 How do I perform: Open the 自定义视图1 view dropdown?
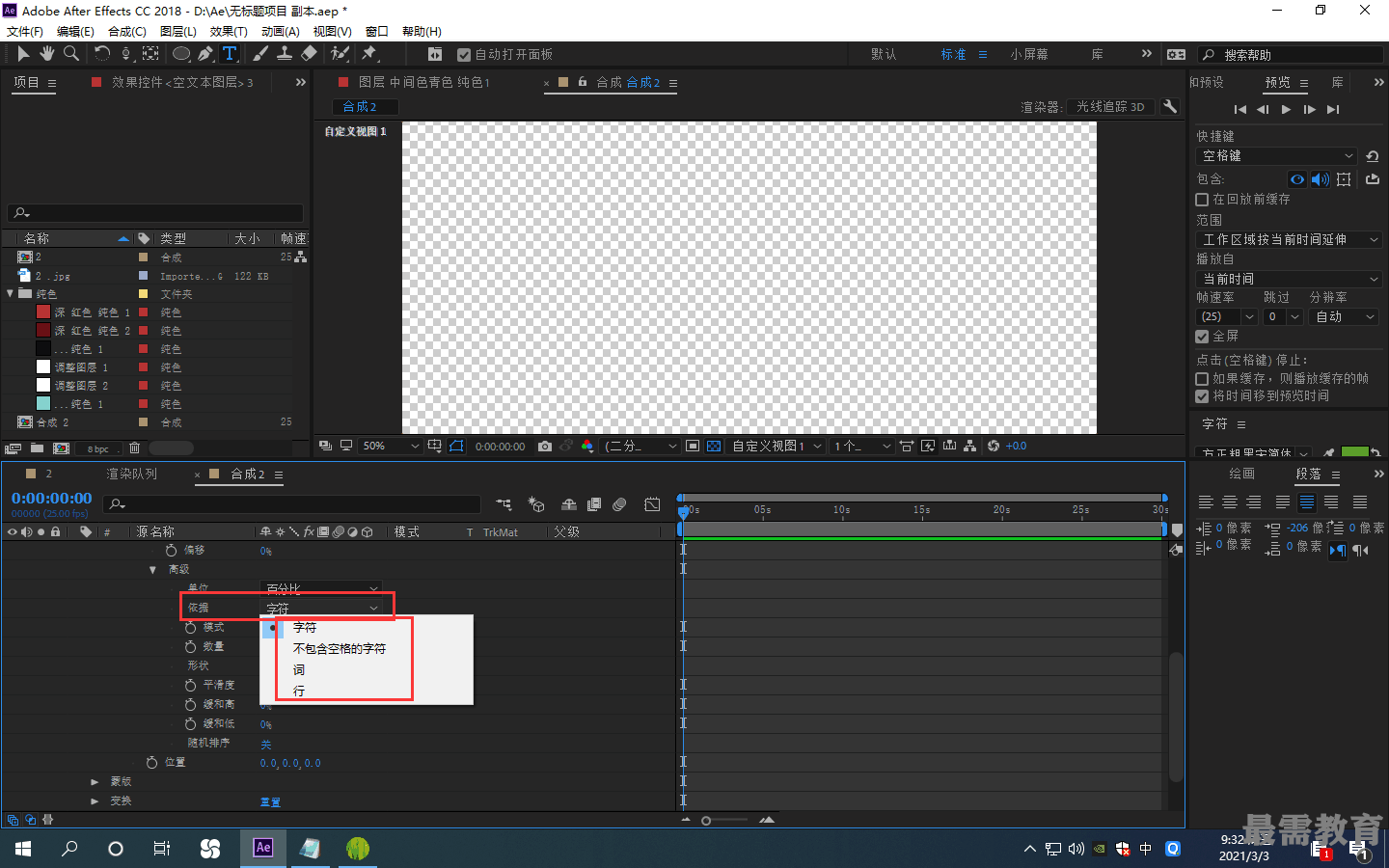pyautogui.click(x=776, y=446)
